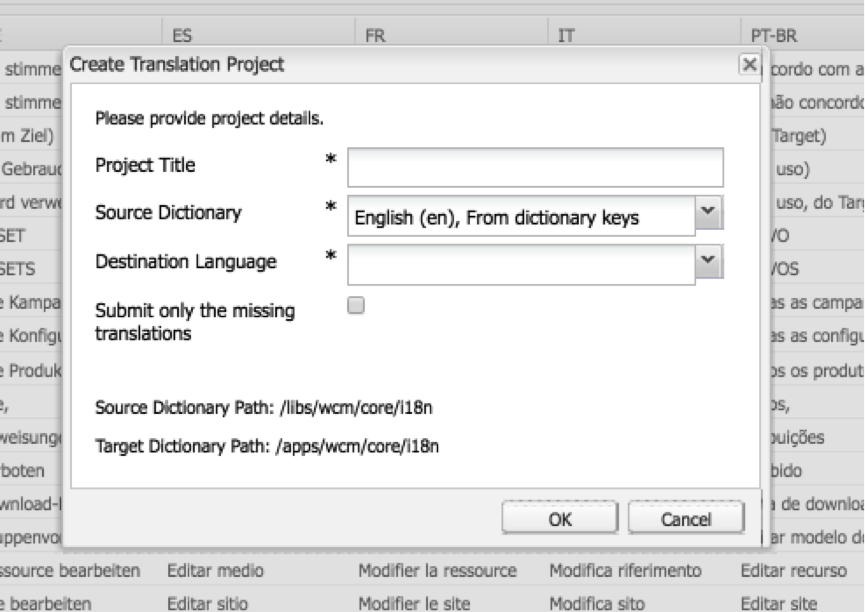Select the ES column header
The width and height of the screenshot is (865, 612).
182,35
